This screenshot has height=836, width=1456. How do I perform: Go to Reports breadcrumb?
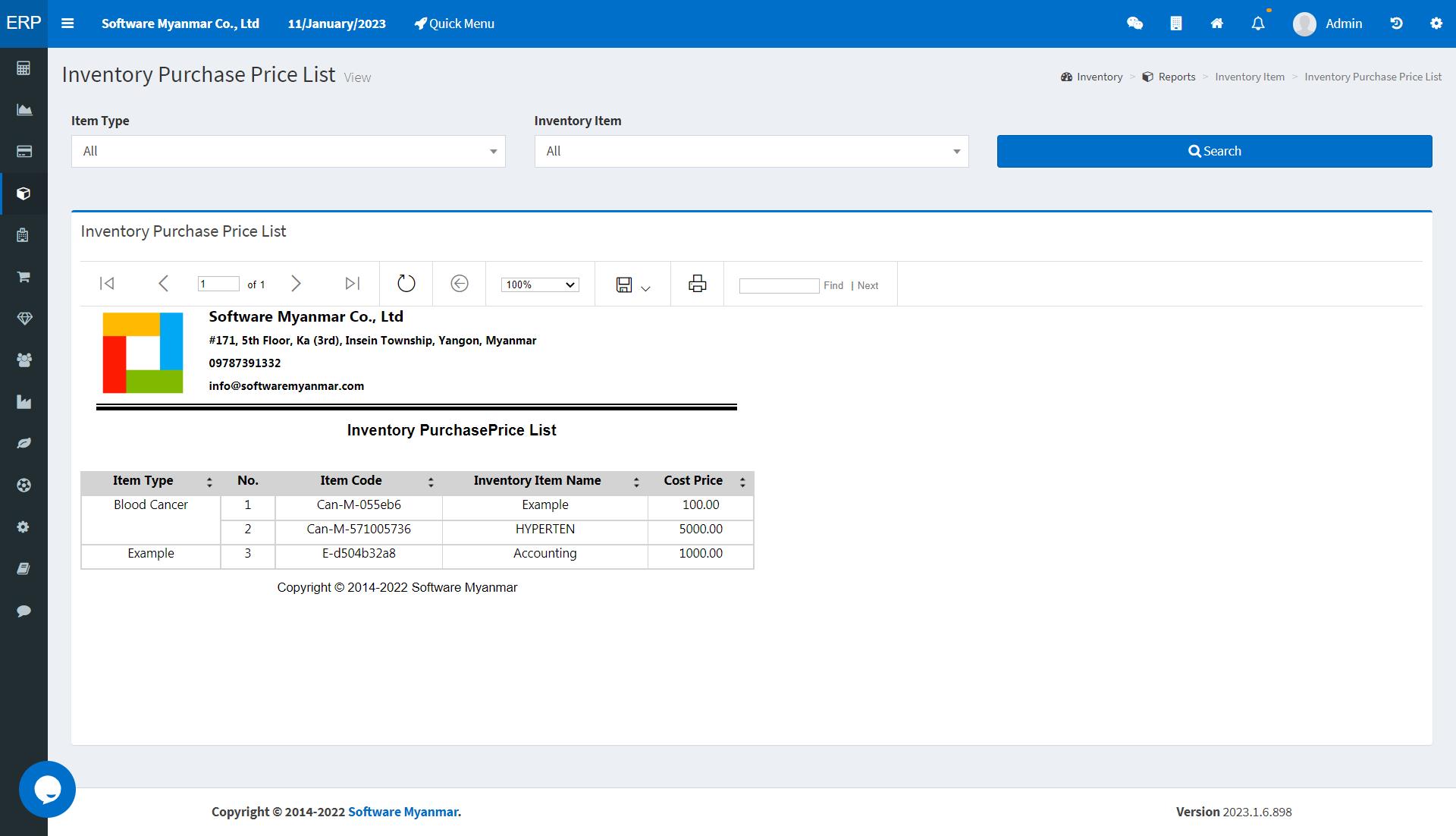click(x=1169, y=77)
